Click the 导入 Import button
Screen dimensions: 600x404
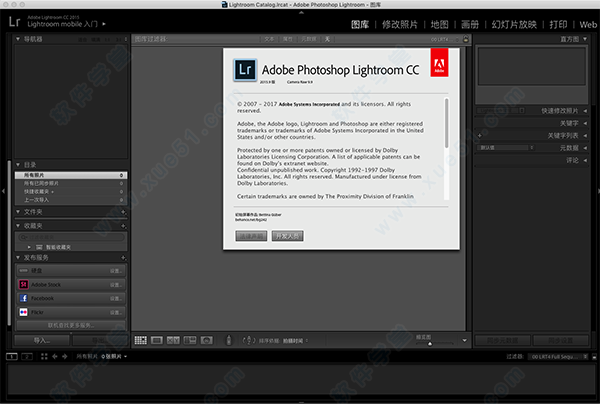point(42,340)
